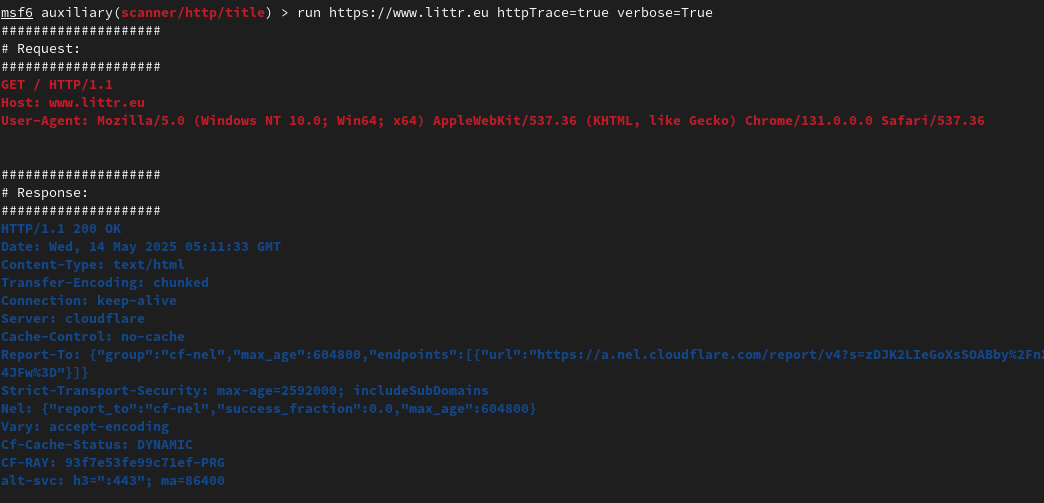Click the Date header line
The width and height of the screenshot is (1044, 503).
tap(140, 247)
